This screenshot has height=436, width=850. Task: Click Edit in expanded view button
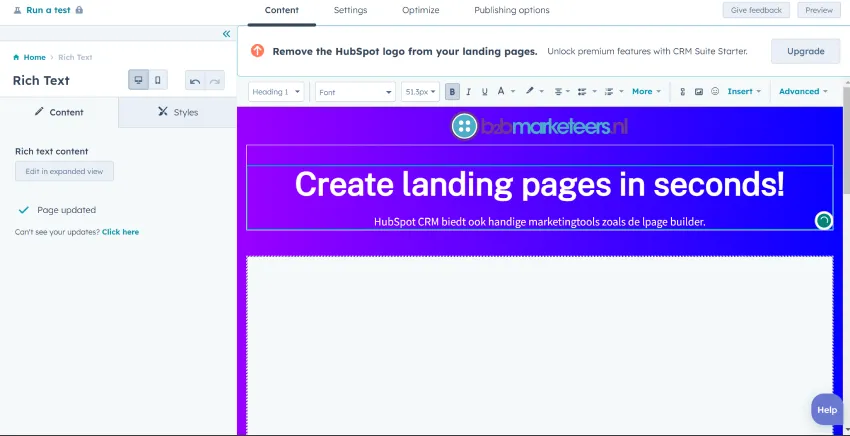[64, 171]
